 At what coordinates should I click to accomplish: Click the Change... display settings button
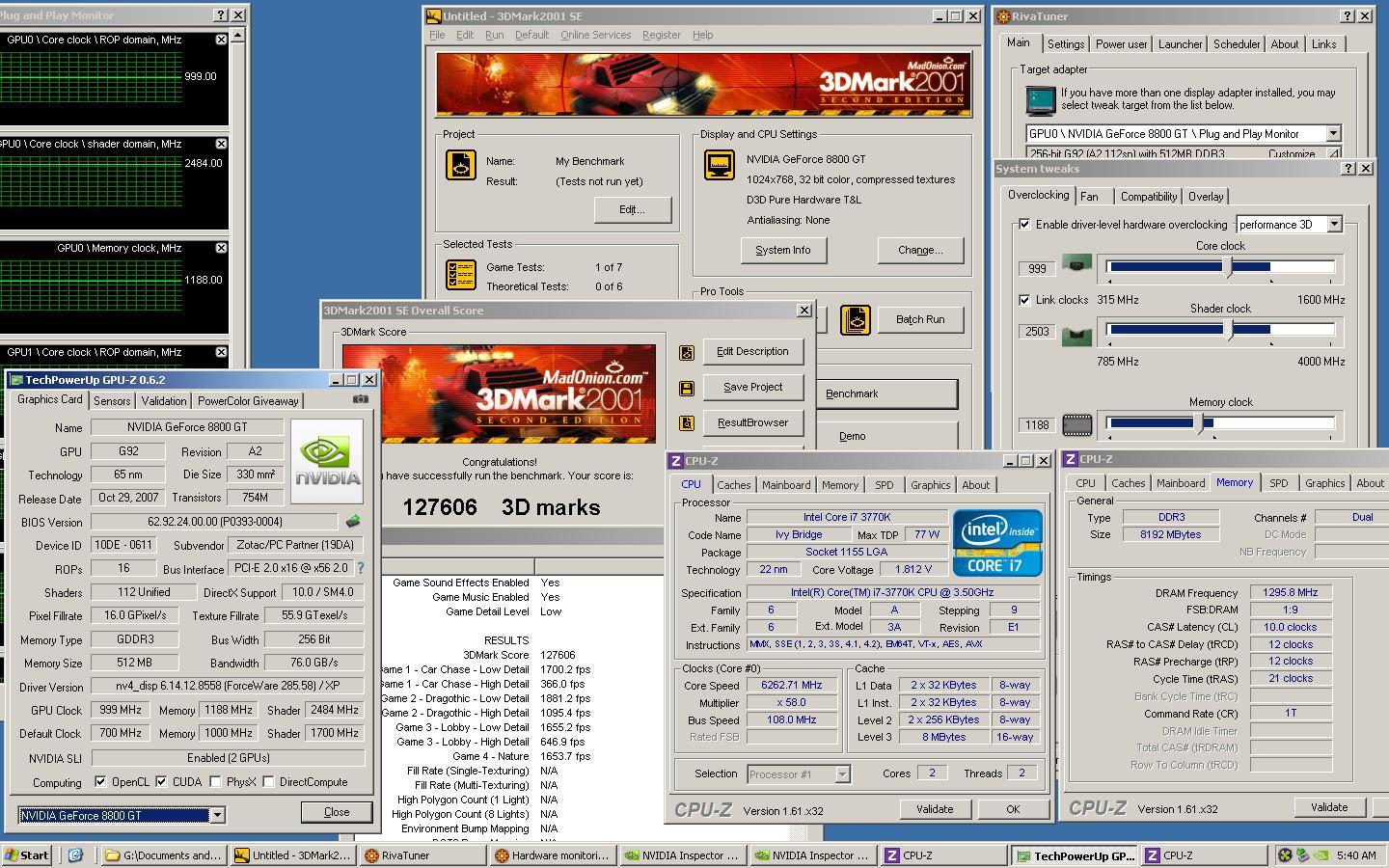click(x=920, y=250)
